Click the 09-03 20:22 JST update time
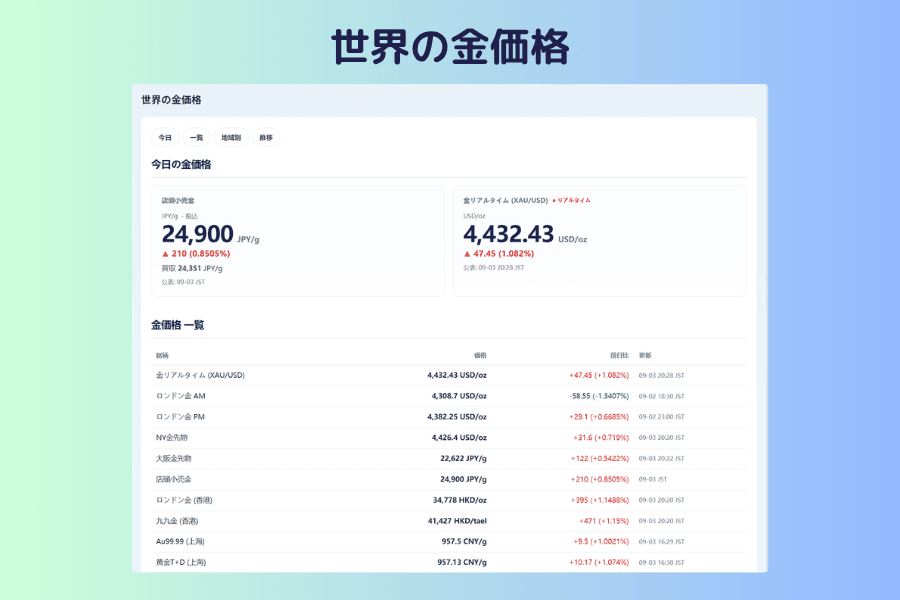 pyautogui.click(x=662, y=458)
